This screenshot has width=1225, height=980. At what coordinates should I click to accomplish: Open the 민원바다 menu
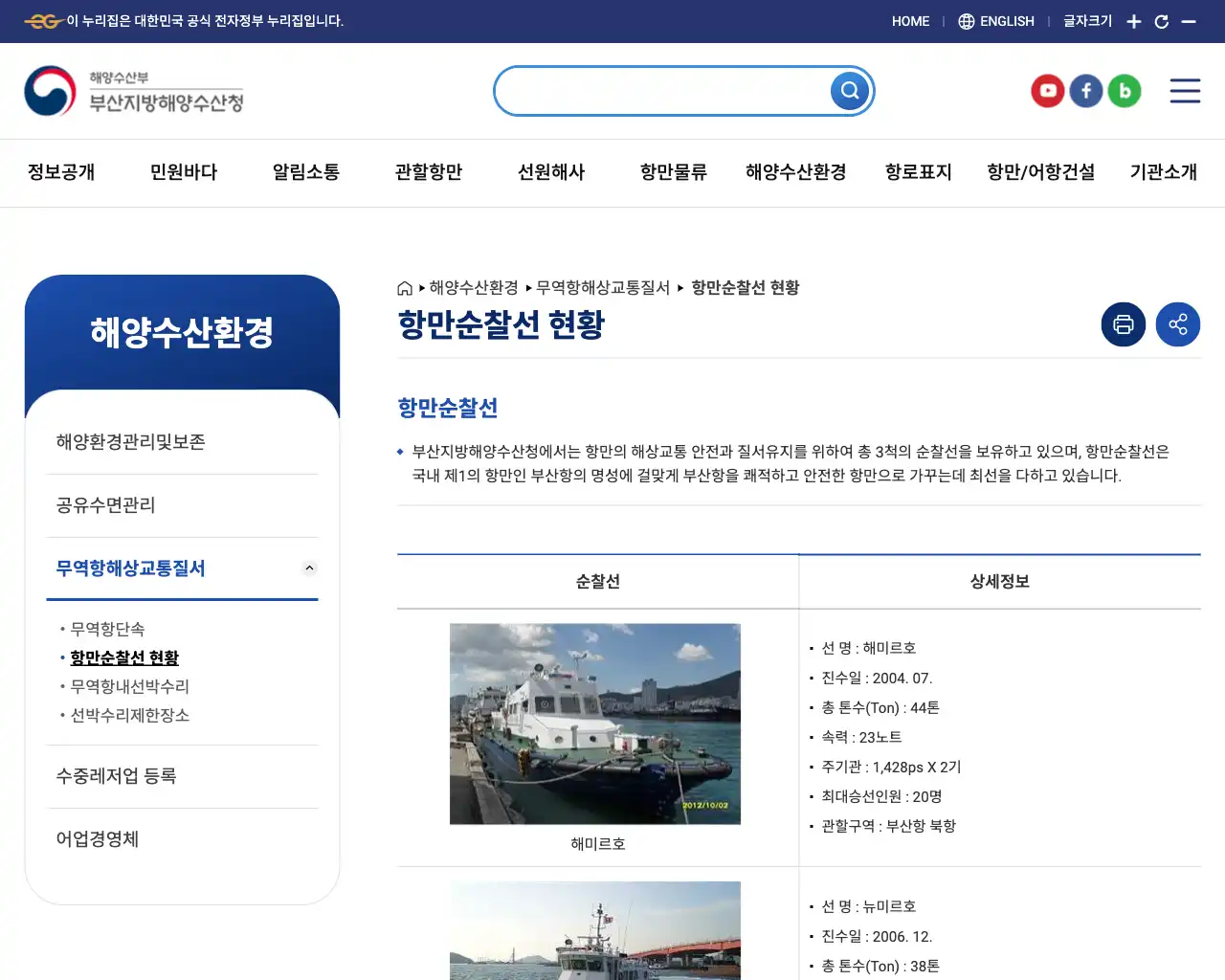click(x=184, y=172)
